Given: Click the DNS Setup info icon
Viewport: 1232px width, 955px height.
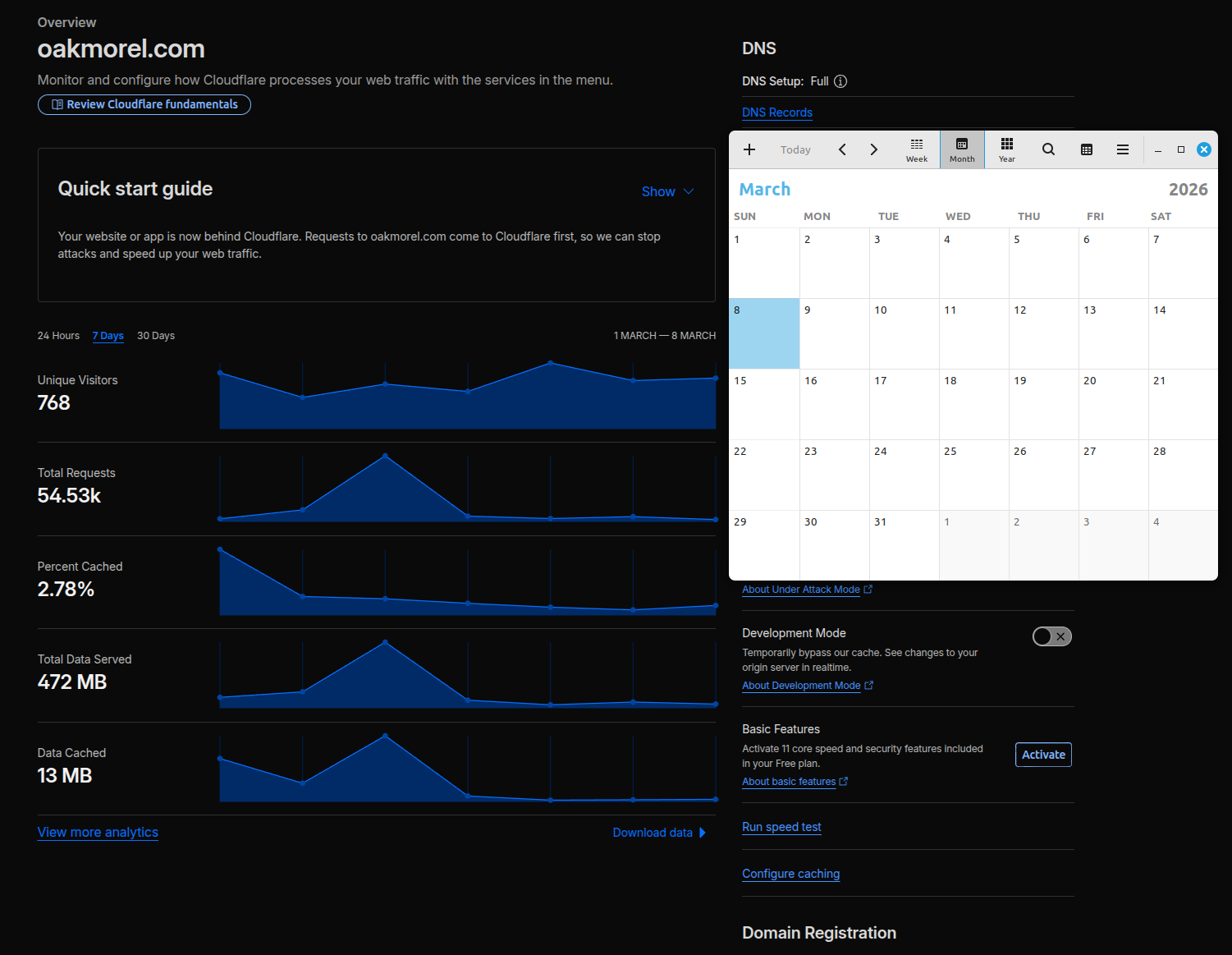Looking at the screenshot, I should tap(840, 81).
